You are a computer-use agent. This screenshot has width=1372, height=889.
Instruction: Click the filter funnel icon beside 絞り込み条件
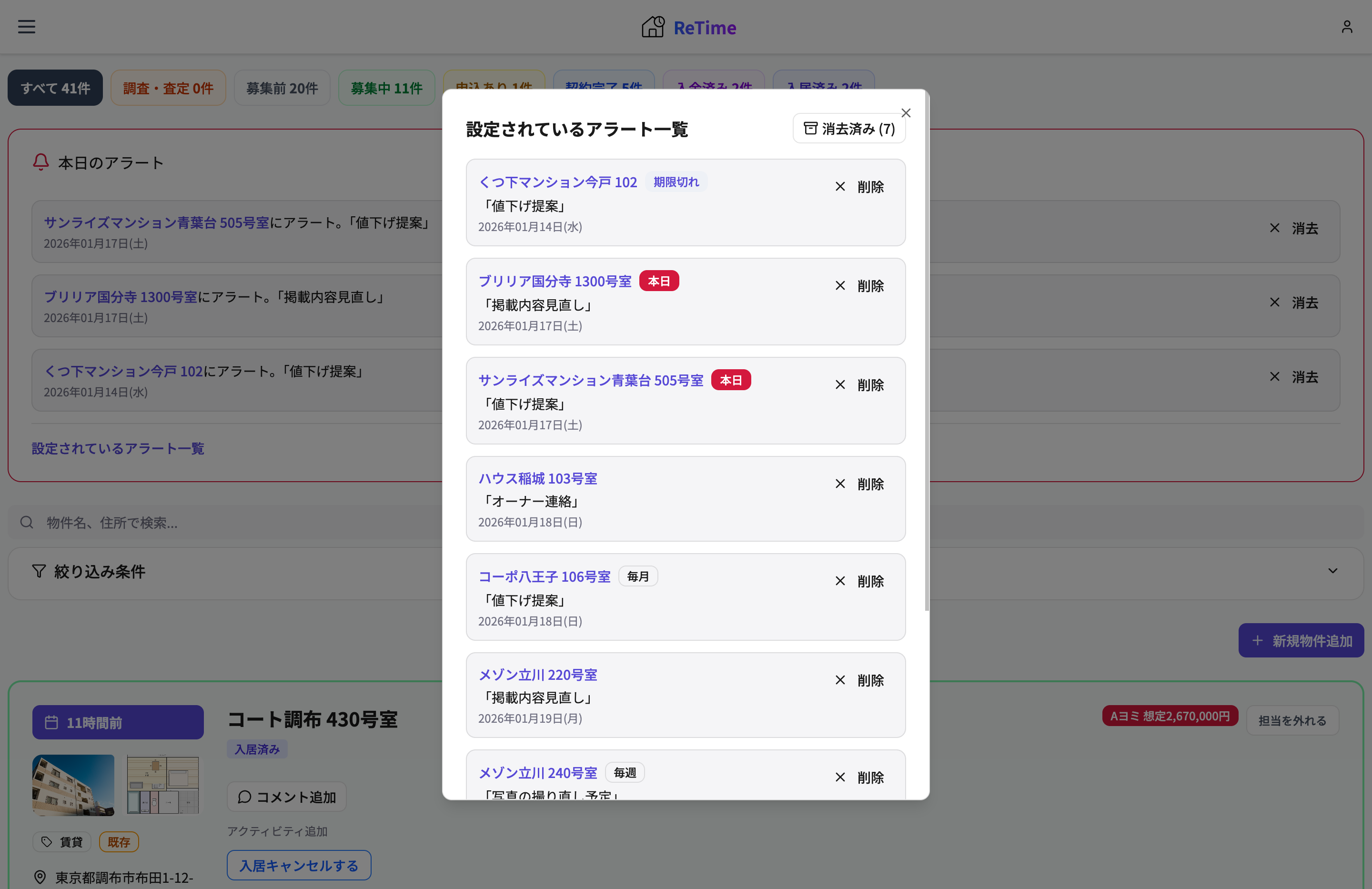coord(38,571)
